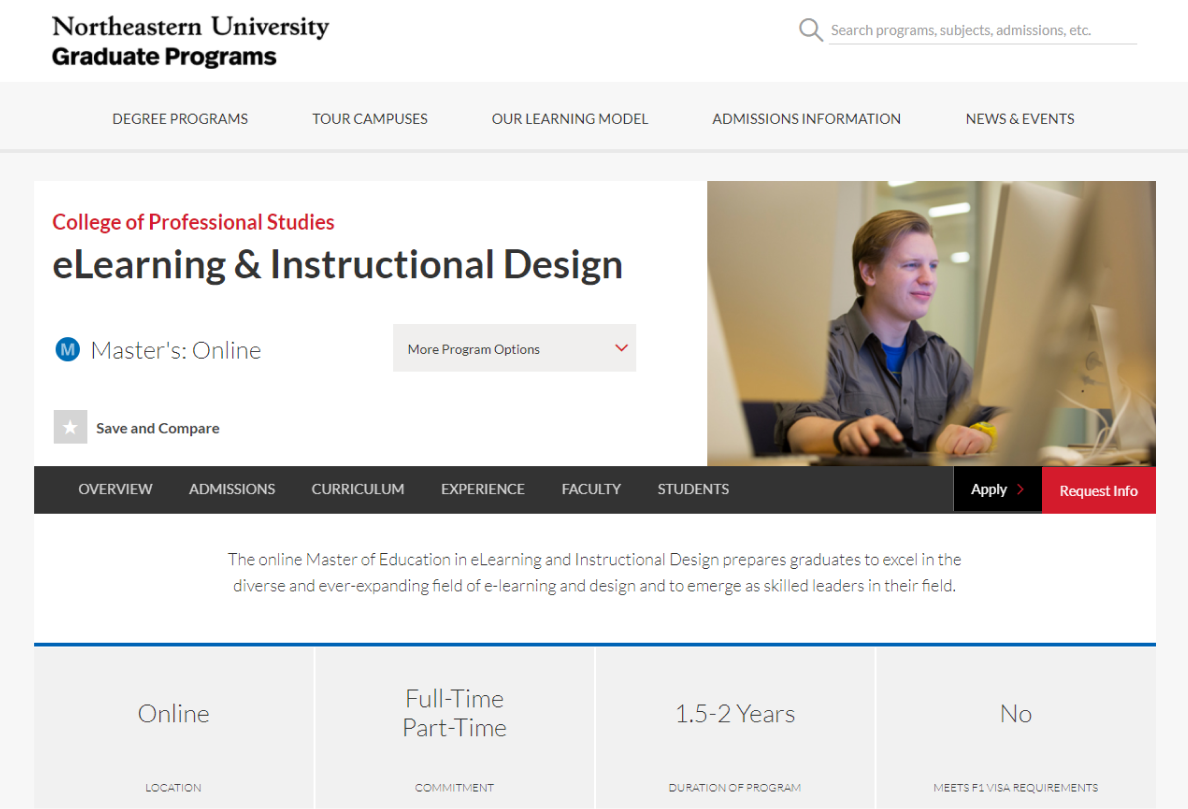Click the search magnifier icon
Viewport: 1188px width, 809px height.
coord(811,30)
